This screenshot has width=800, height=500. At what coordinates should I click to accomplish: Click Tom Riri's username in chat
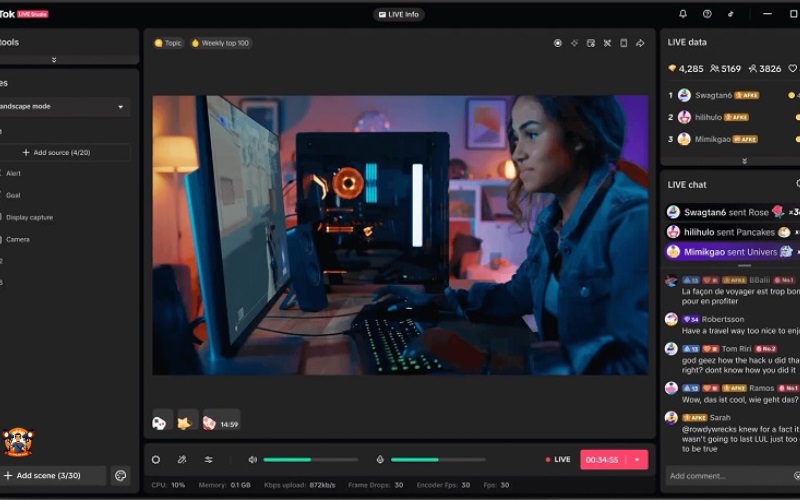coord(736,349)
